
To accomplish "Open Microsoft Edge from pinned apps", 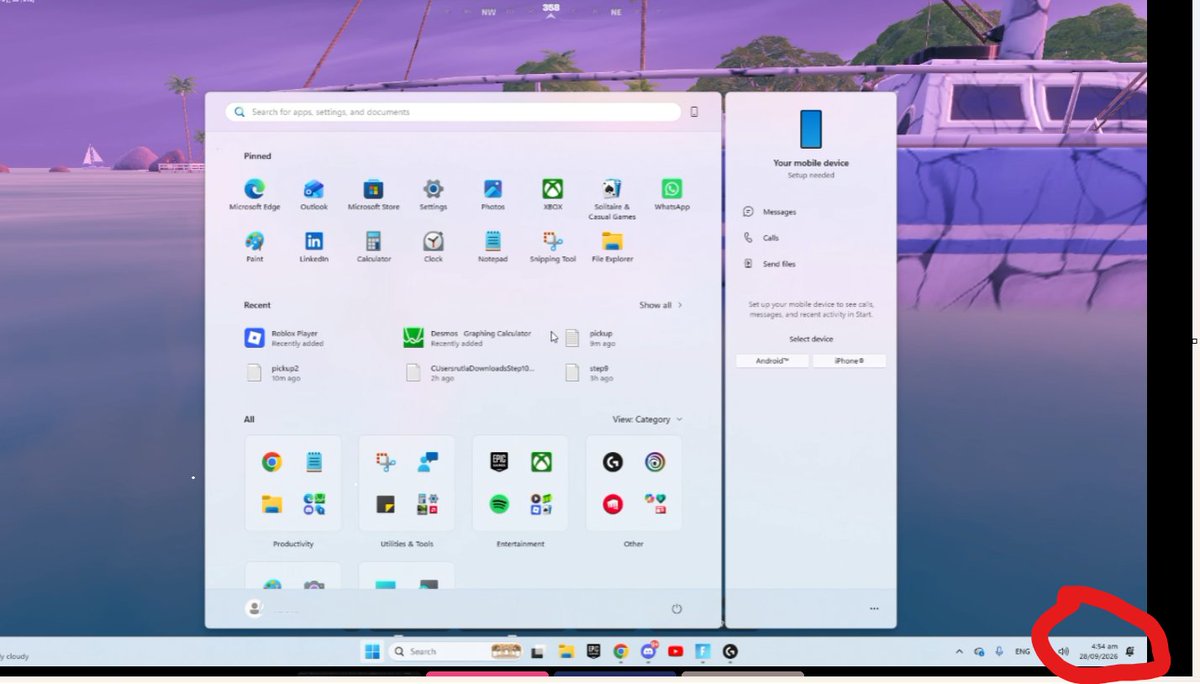I will (x=254, y=194).
